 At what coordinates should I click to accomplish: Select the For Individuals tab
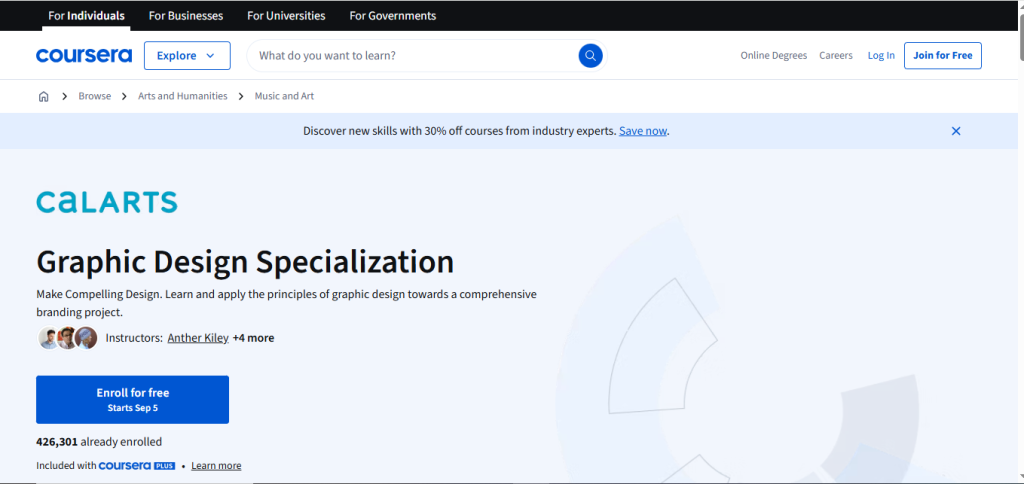point(86,16)
